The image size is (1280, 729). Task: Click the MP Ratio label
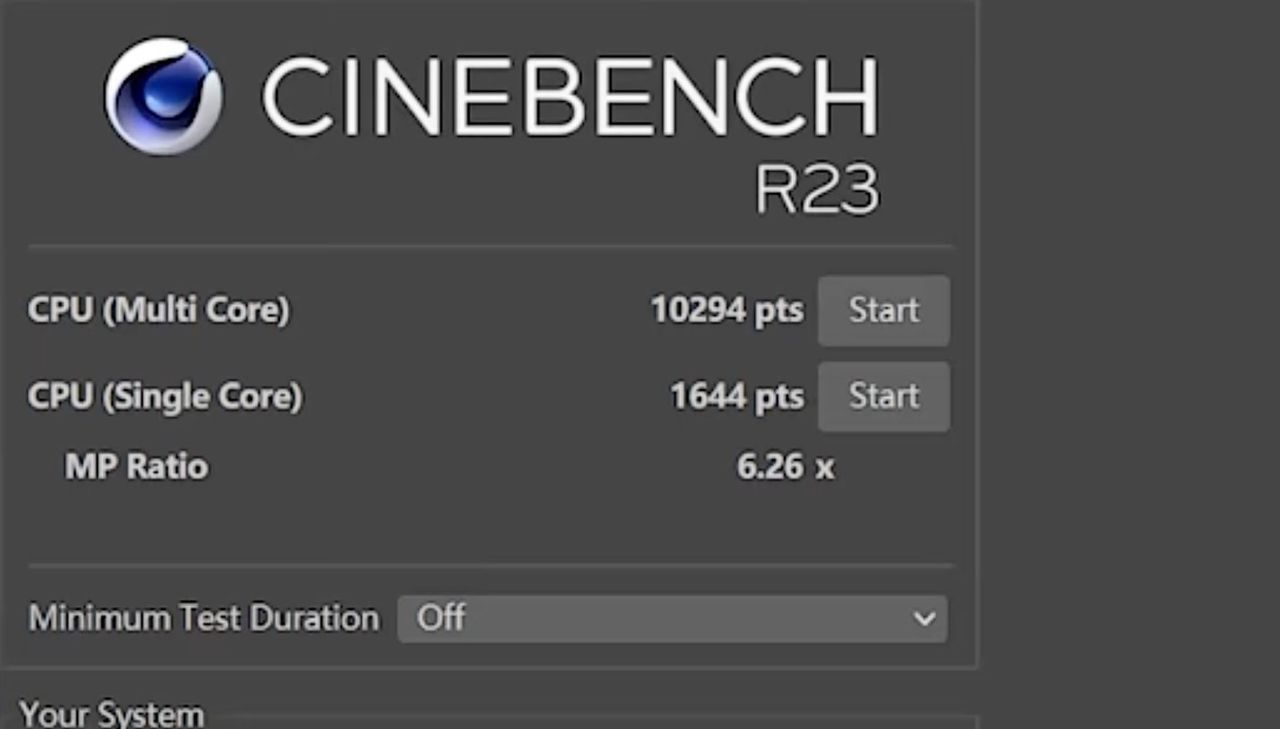[x=136, y=466]
